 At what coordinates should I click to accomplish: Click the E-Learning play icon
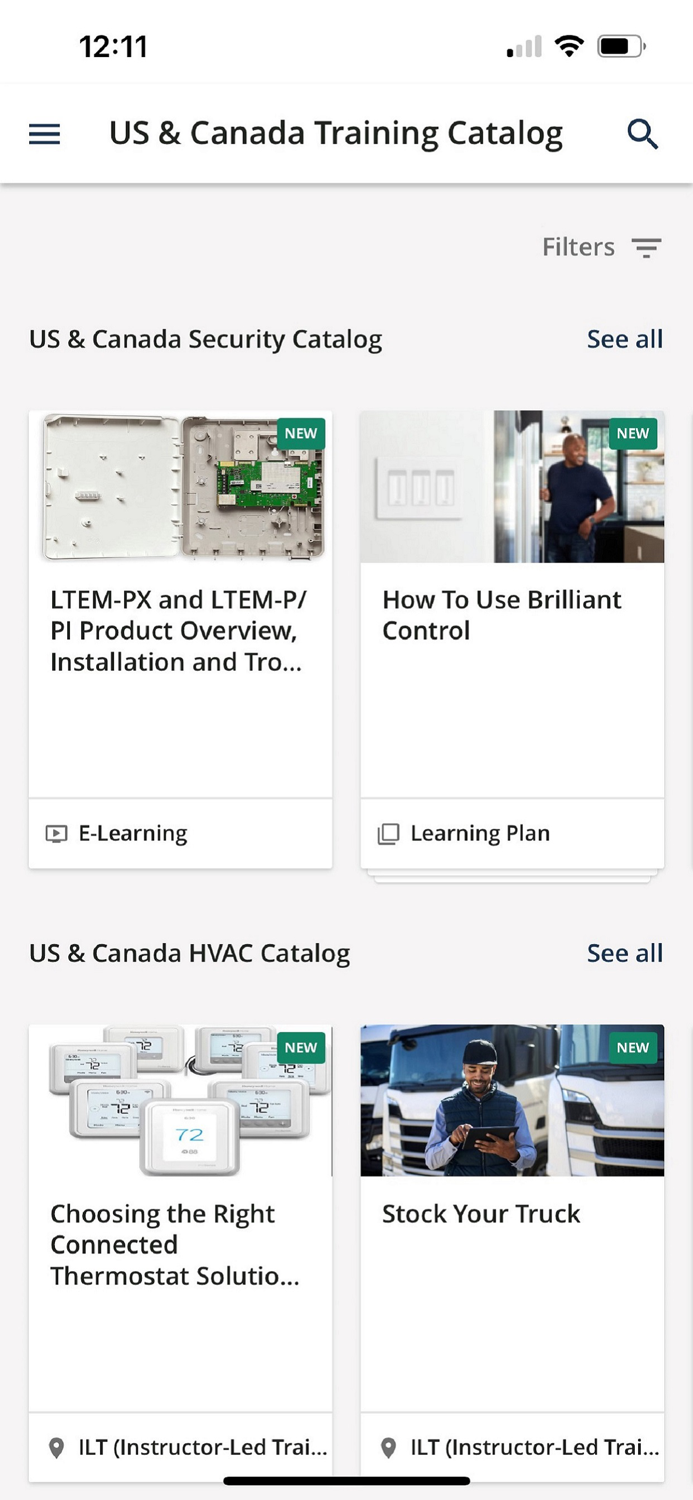tap(57, 834)
